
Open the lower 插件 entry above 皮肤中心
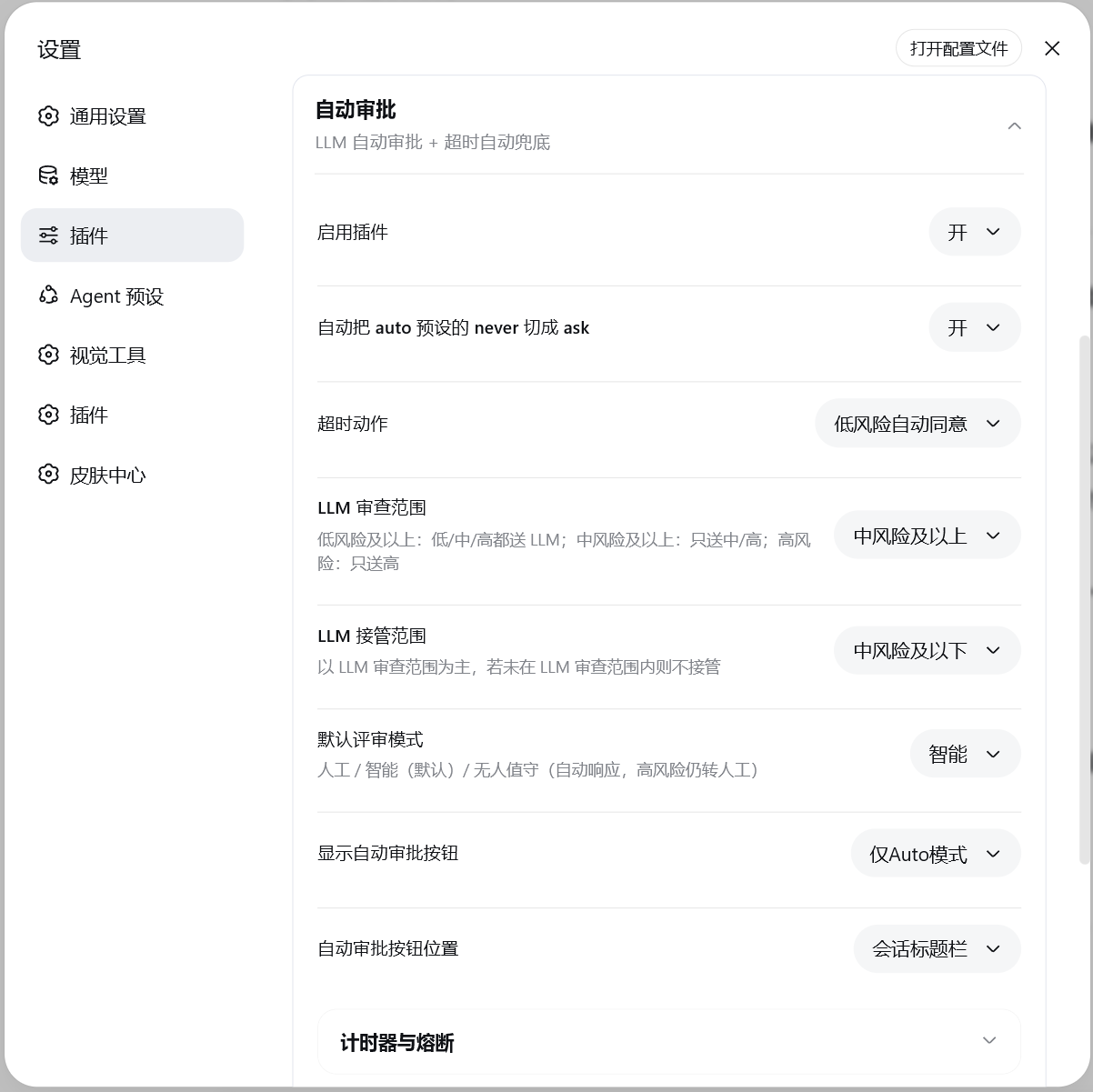coord(132,415)
